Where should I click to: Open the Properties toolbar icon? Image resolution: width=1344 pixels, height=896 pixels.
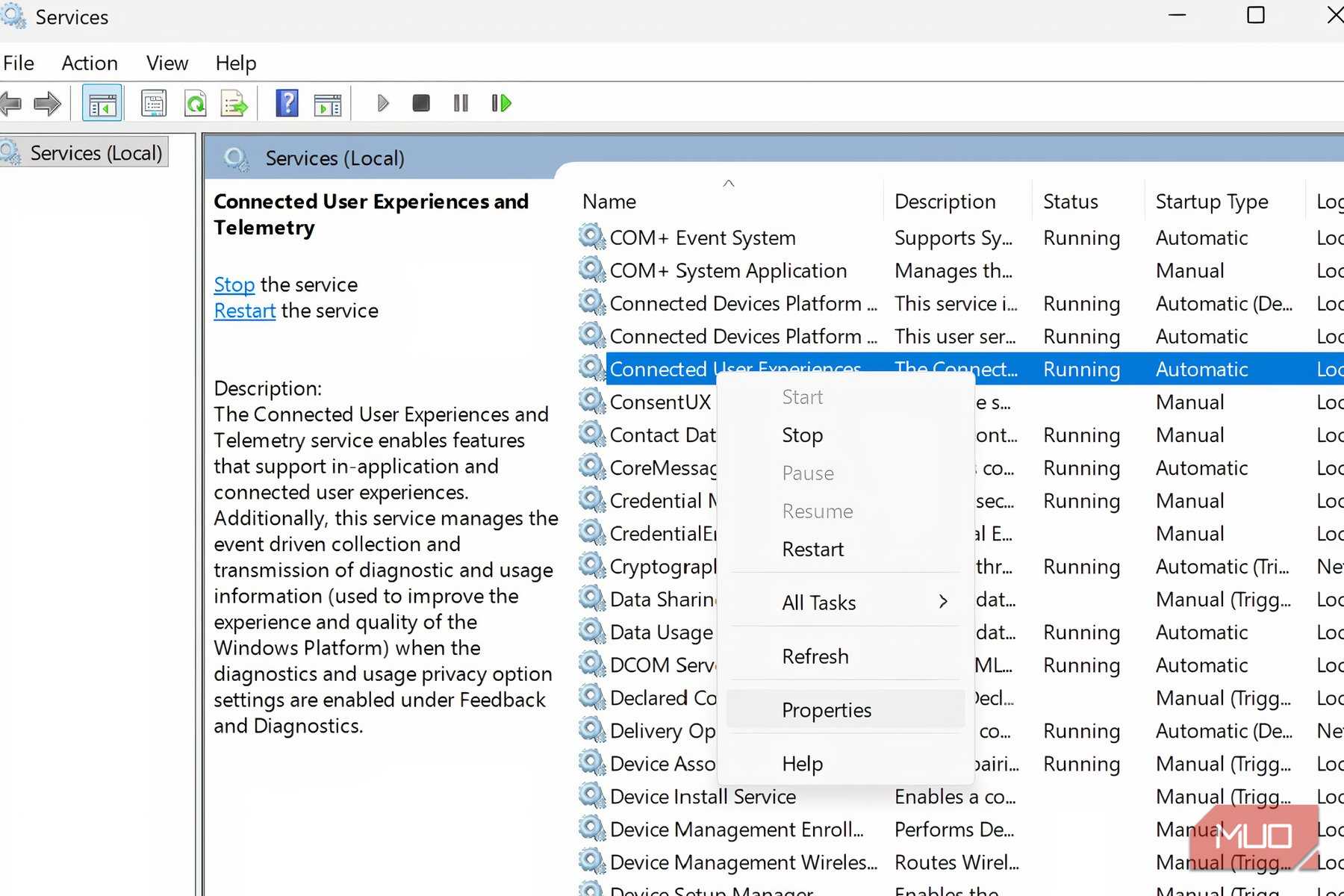(154, 103)
